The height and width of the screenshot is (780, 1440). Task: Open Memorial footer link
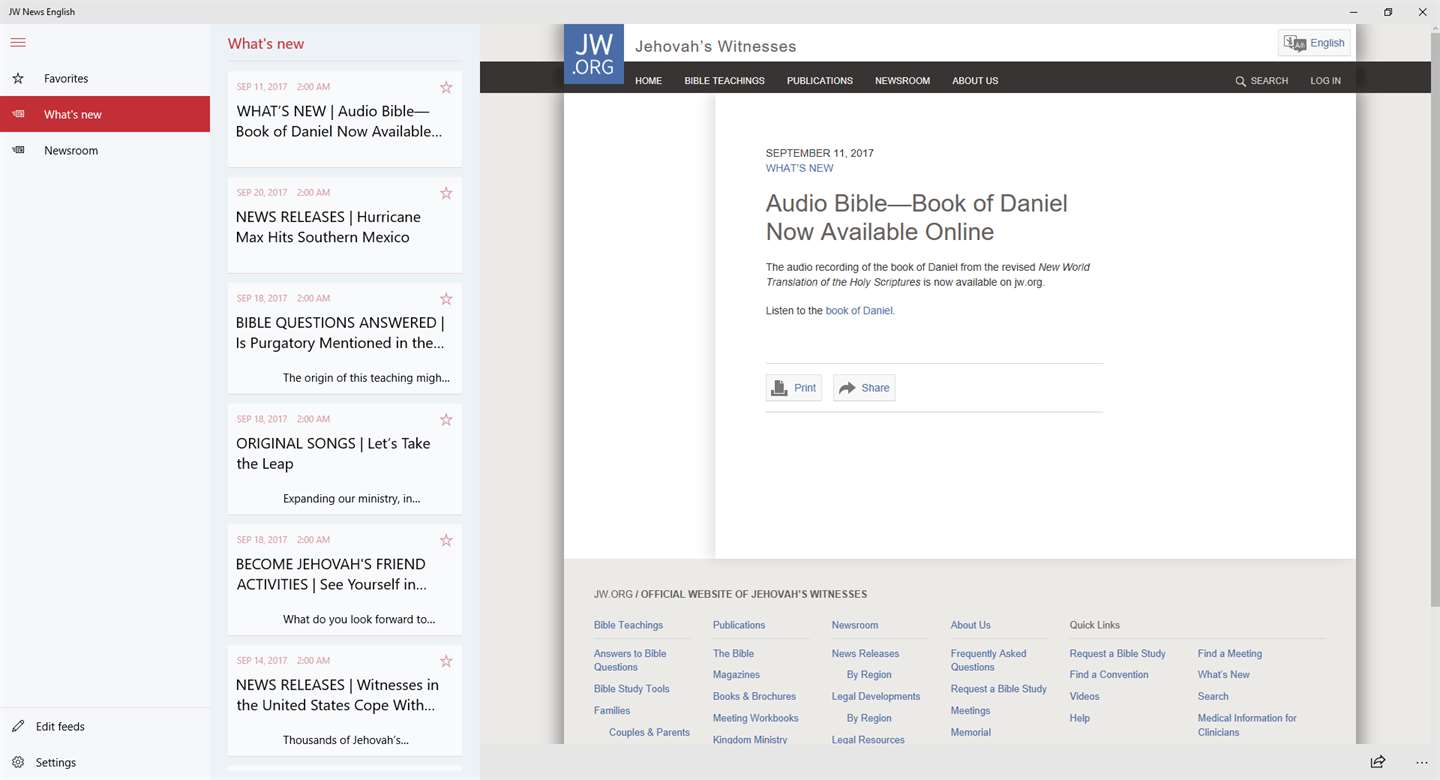coord(970,732)
